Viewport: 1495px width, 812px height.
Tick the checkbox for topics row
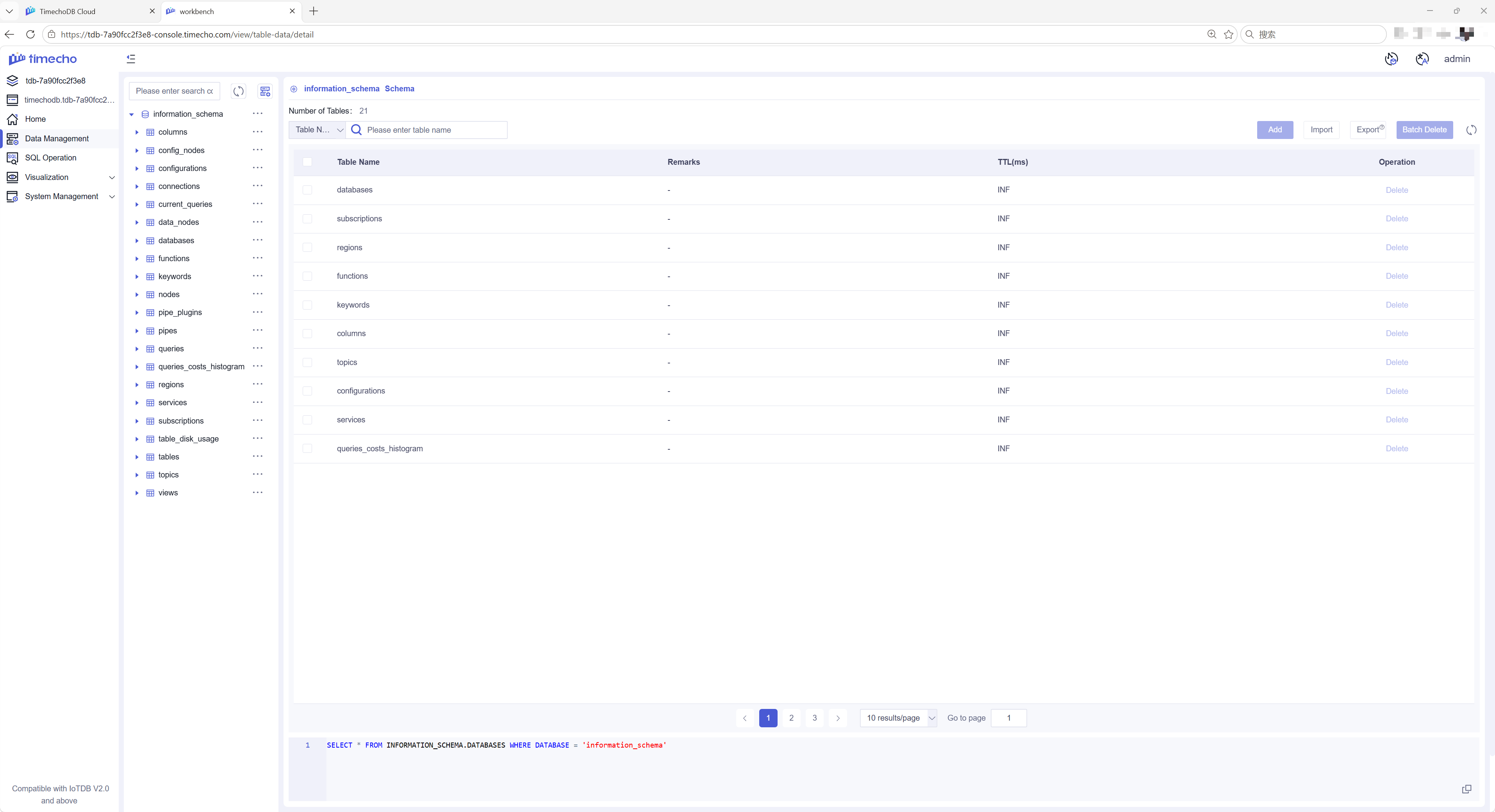point(308,363)
